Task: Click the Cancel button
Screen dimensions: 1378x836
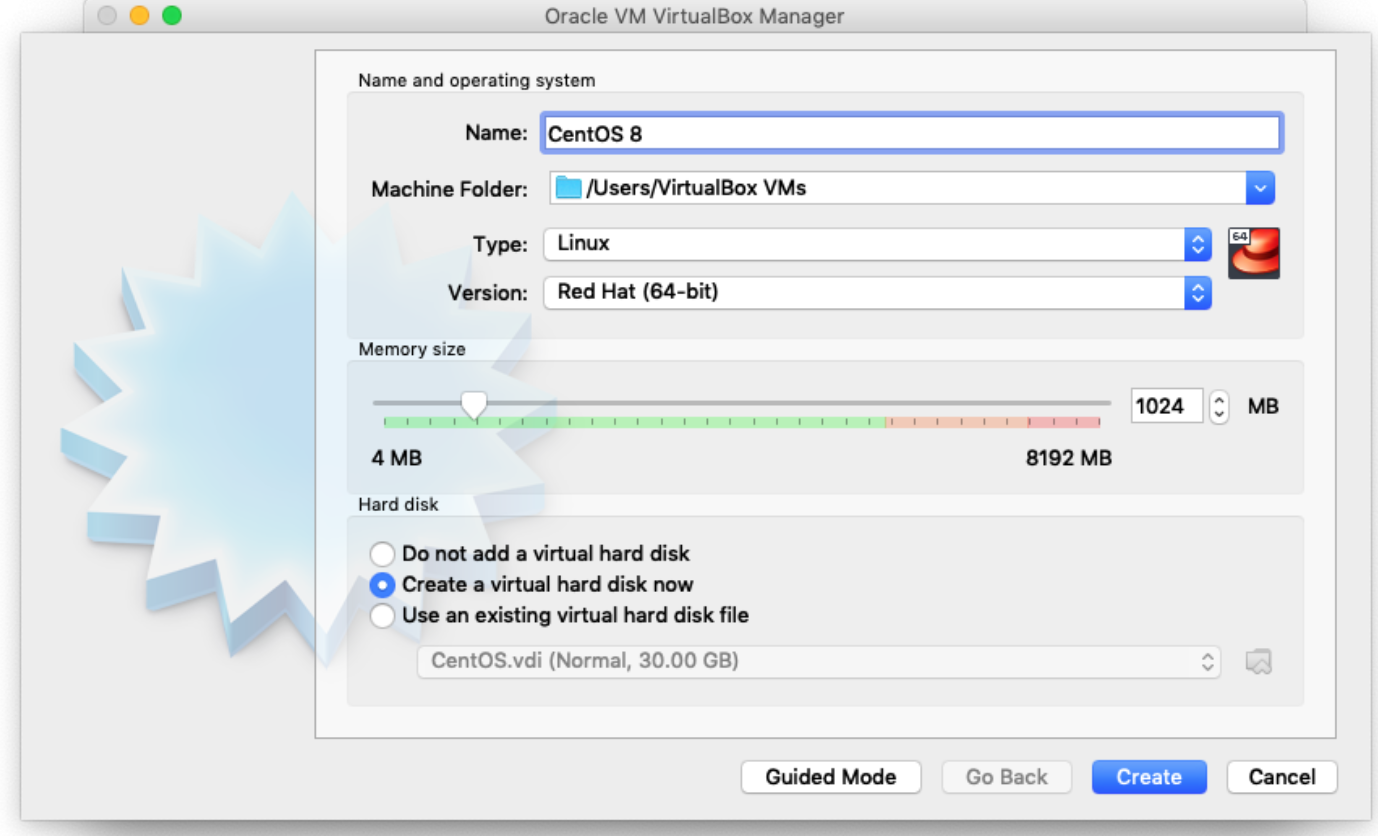Action: [x=1282, y=777]
